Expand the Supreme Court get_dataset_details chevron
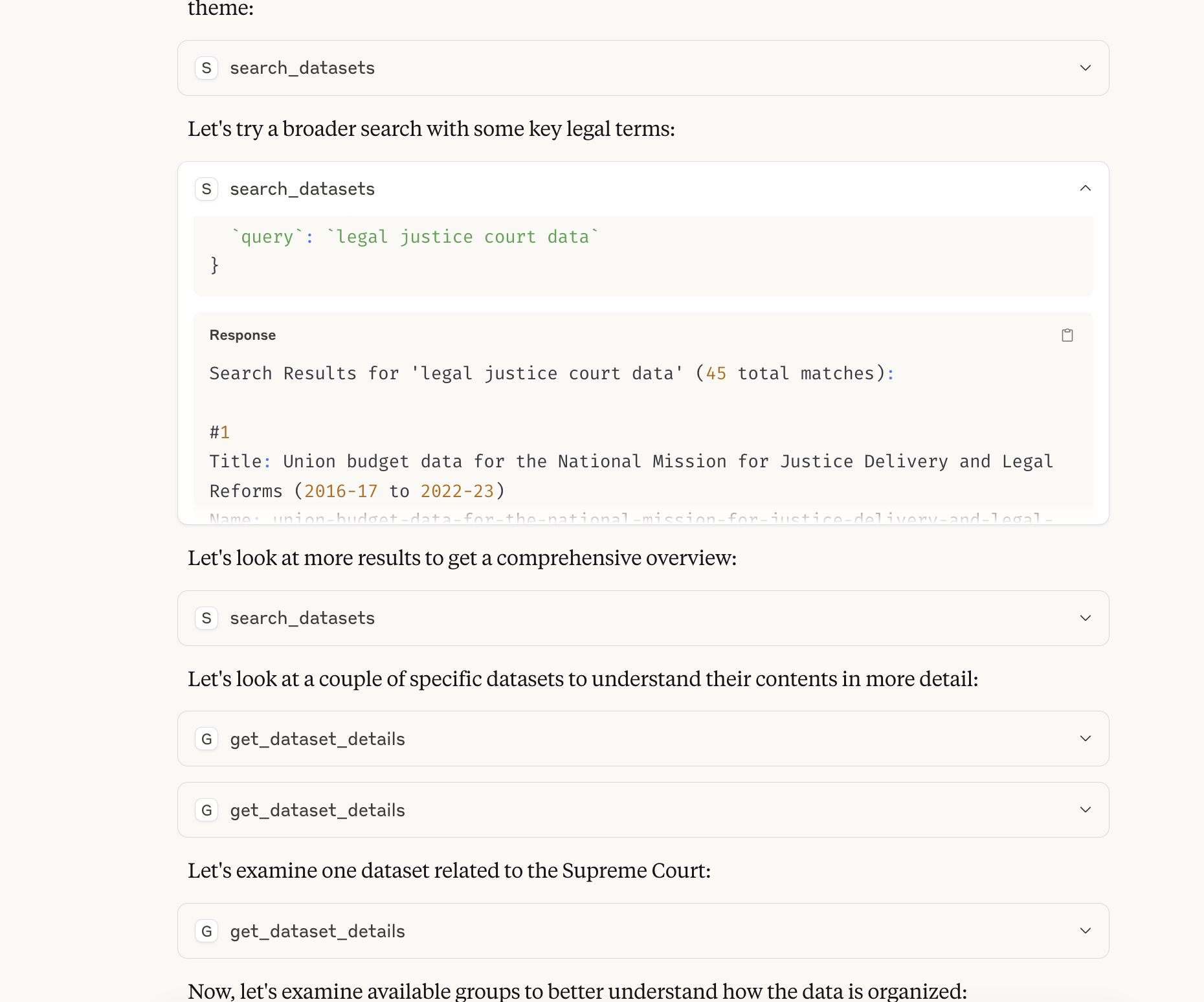This screenshot has width=1204, height=1002. tap(1086, 931)
